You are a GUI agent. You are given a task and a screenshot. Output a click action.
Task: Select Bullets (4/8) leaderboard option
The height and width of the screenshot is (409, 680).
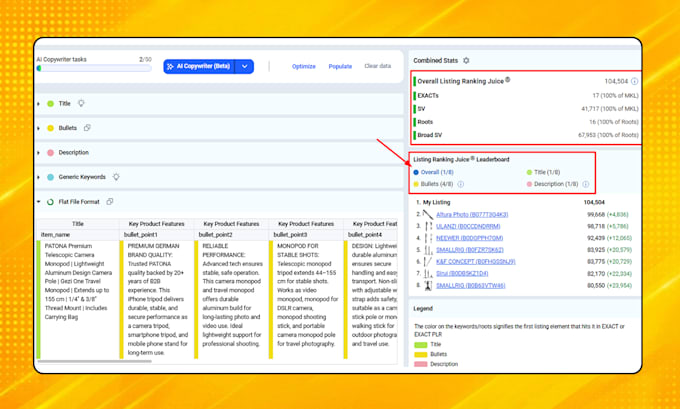pos(433,184)
